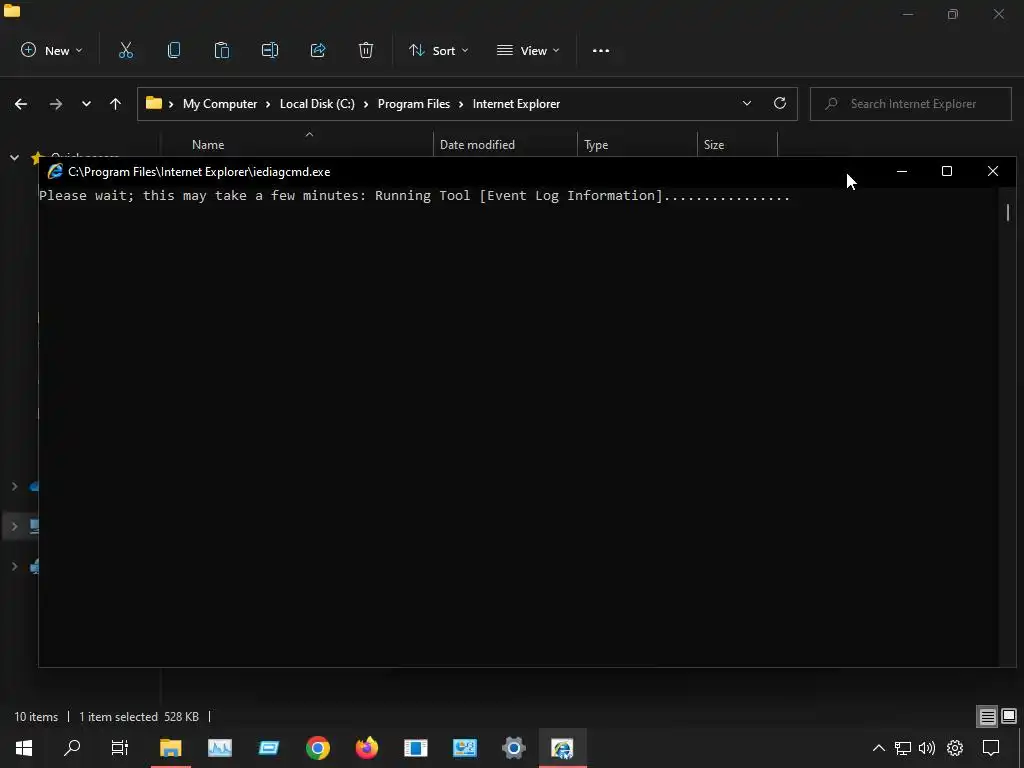Select Program Files breadcrumb
The width and height of the screenshot is (1024, 768).
pos(414,104)
